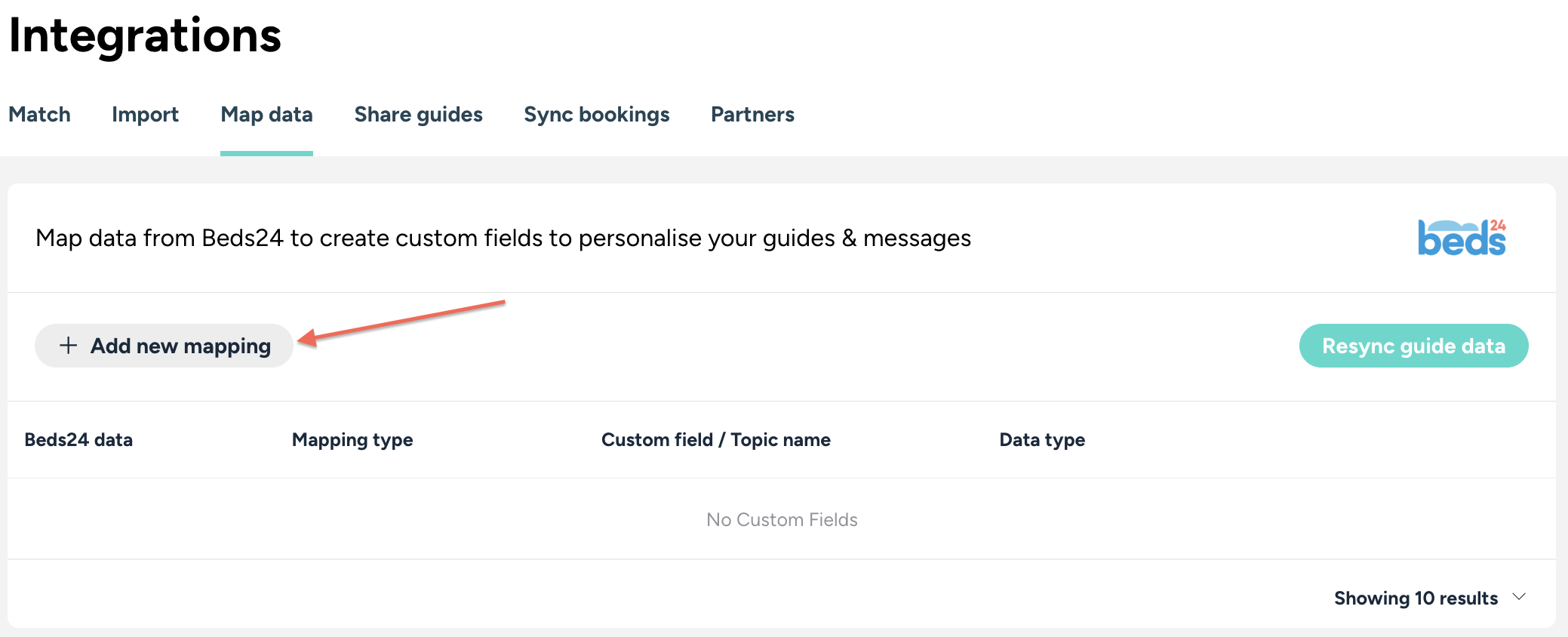The image size is (1568, 637).
Task: Click the Beds24 logo
Action: pyautogui.click(x=1462, y=238)
